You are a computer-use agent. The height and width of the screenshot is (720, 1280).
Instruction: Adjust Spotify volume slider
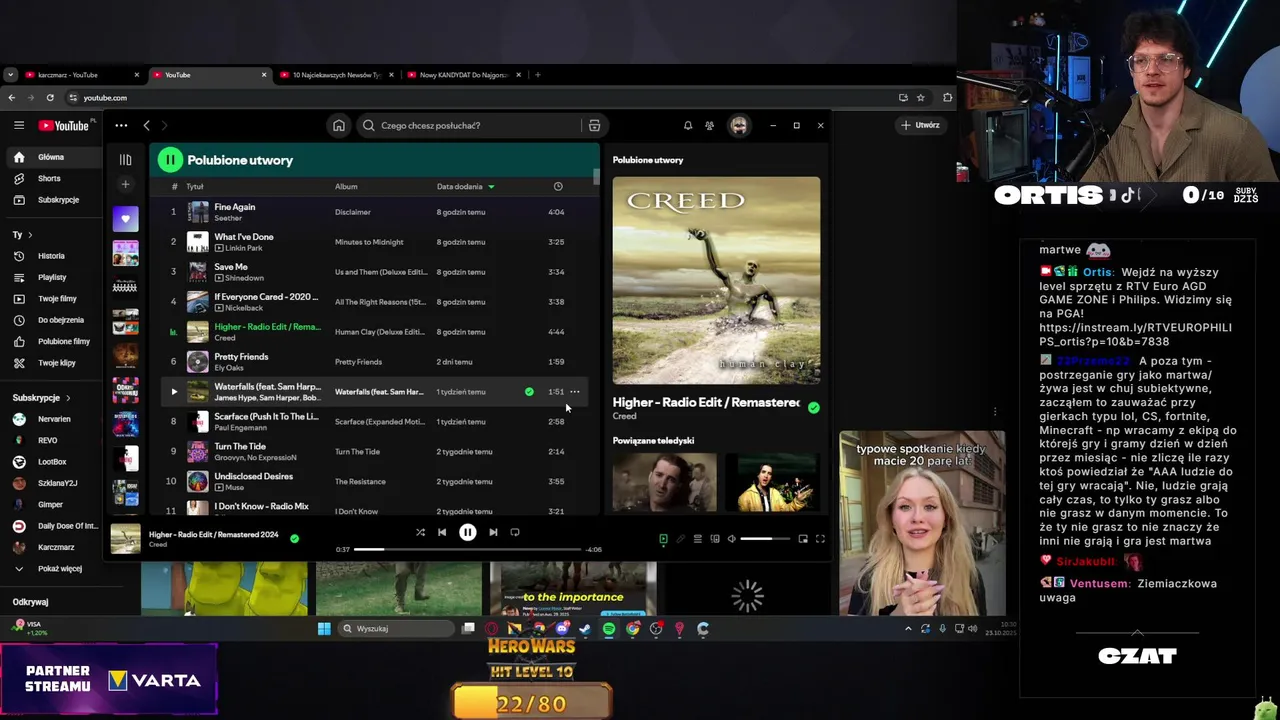coord(764,539)
